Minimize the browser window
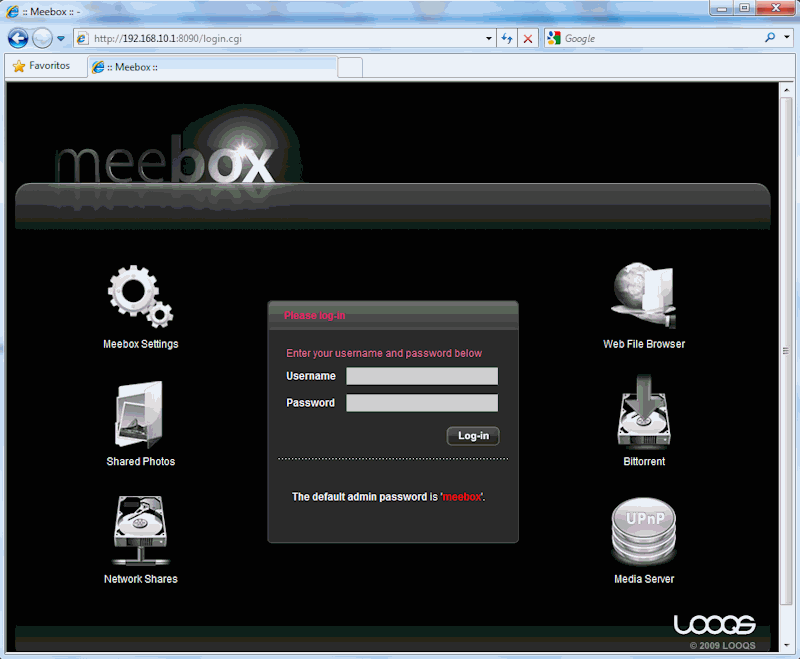The height and width of the screenshot is (659, 800). 722,8
